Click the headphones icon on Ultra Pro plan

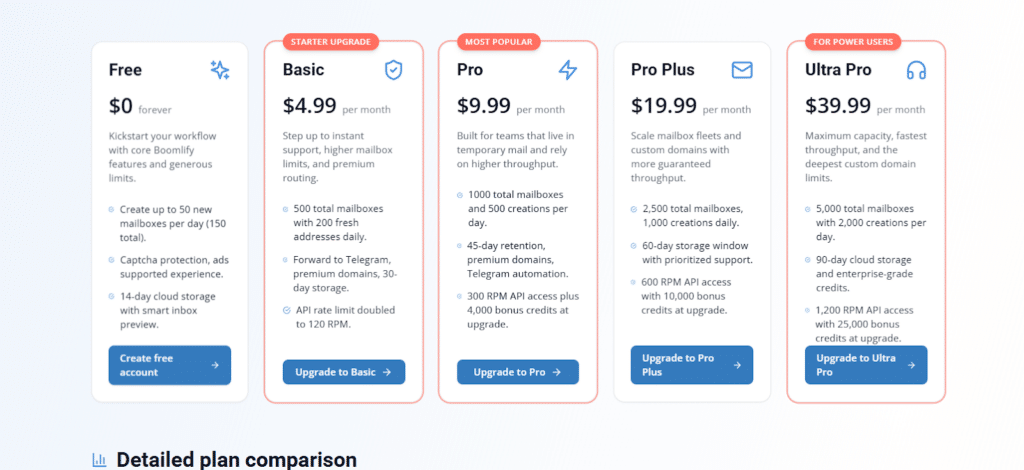pos(916,70)
